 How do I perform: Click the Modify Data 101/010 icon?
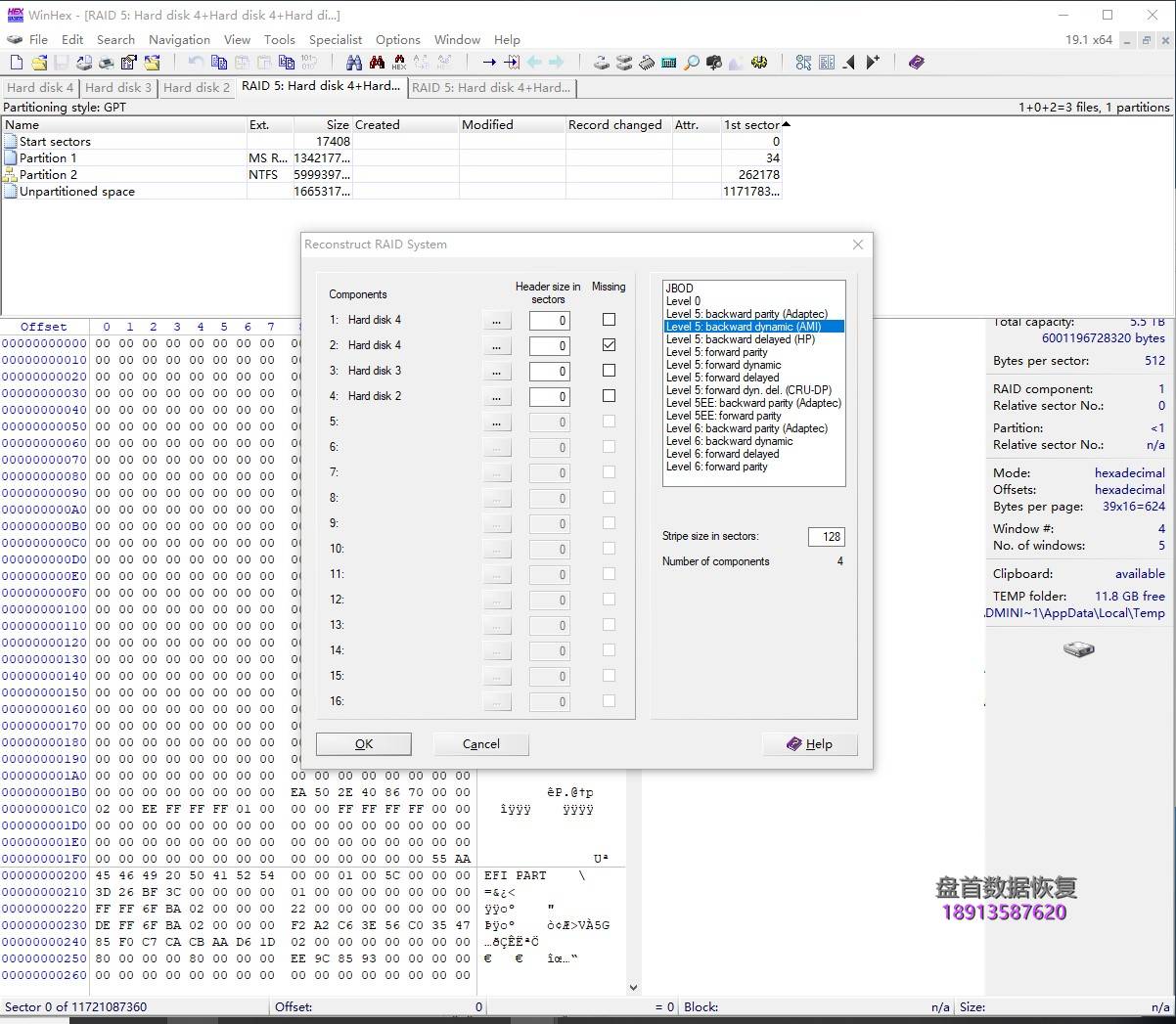coord(308,62)
